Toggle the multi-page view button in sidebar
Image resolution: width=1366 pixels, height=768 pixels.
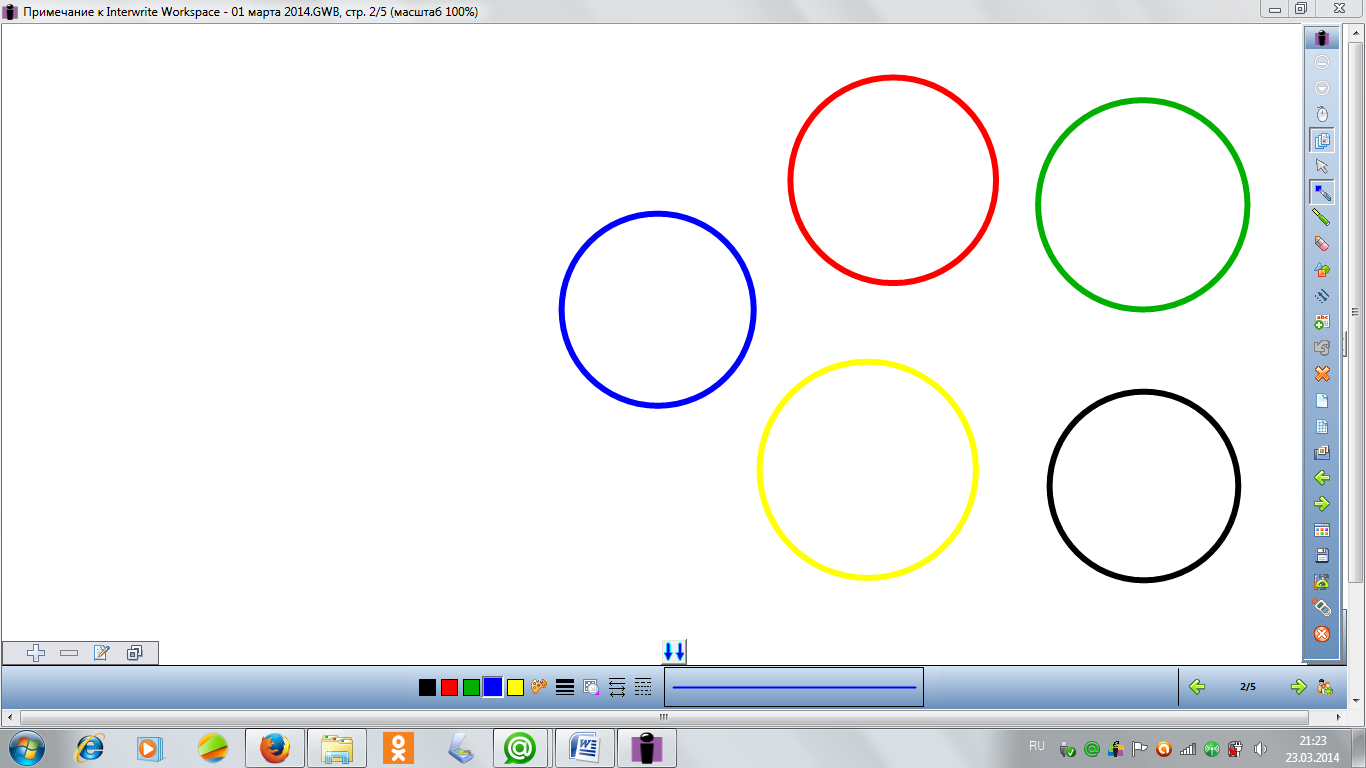[x=1322, y=141]
